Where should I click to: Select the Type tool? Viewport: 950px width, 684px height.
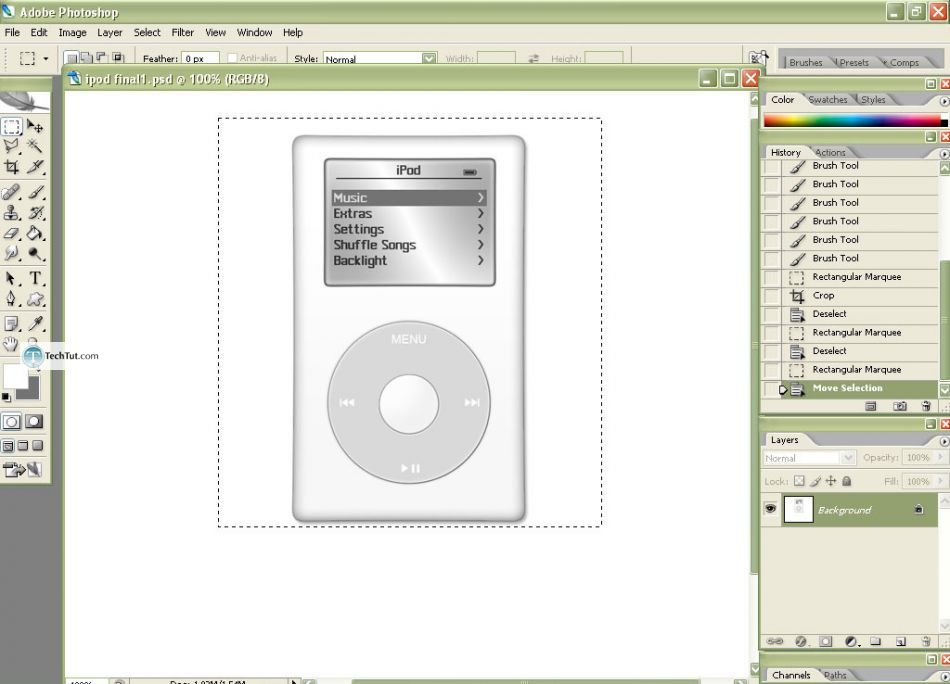click(35, 279)
